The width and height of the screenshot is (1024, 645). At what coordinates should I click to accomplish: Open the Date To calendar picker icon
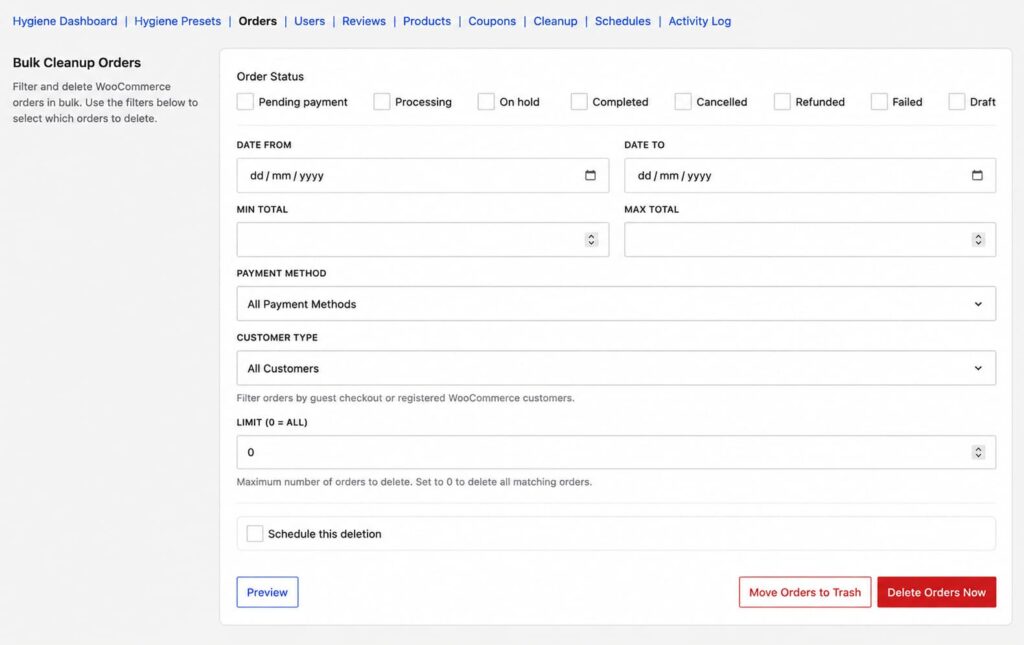[977, 175]
